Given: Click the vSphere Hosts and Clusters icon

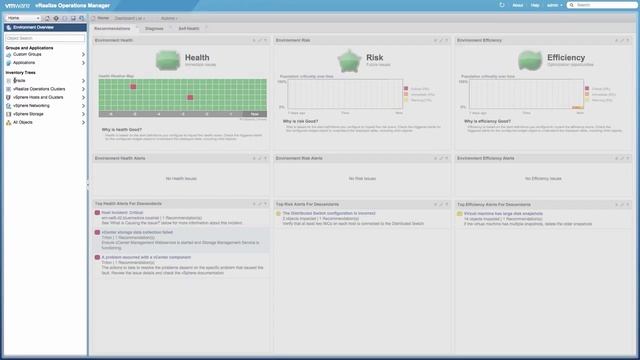Looking at the screenshot, I should pyautogui.click(x=8, y=98).
